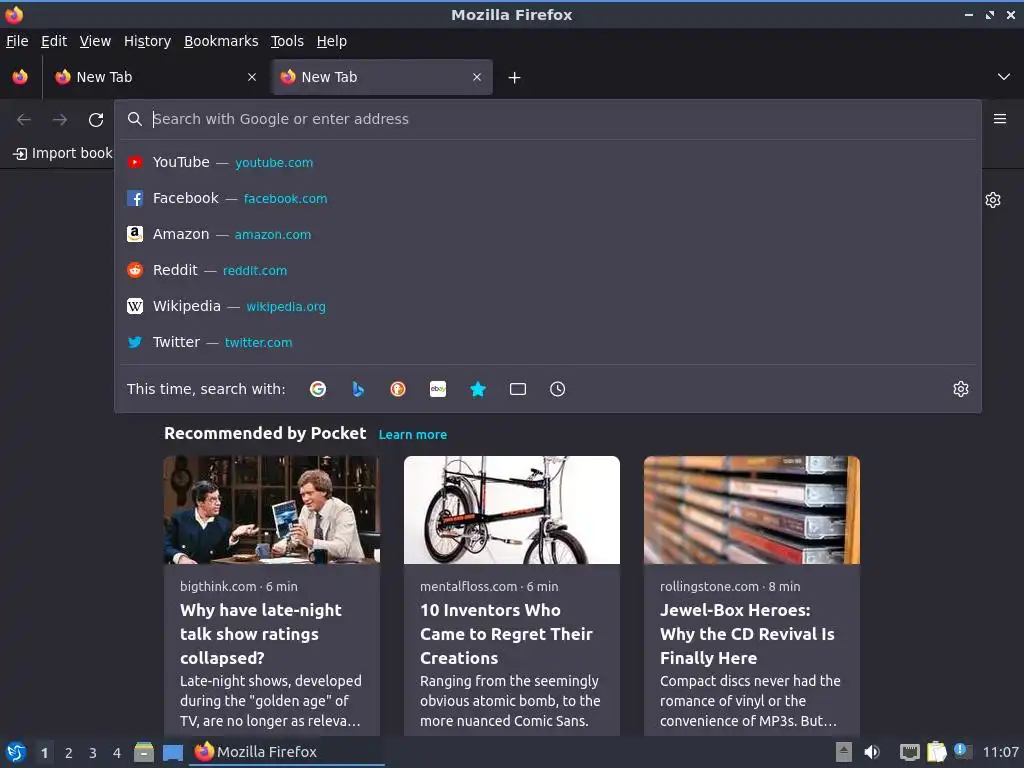Open the History menu
The height and width of the screenshot is (768, 1024).
(x=148, y=41)
